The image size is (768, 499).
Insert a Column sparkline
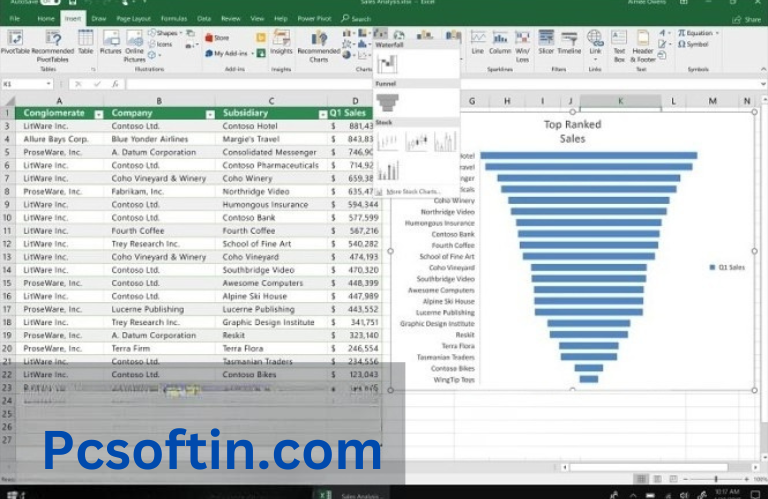coord(500,42)
